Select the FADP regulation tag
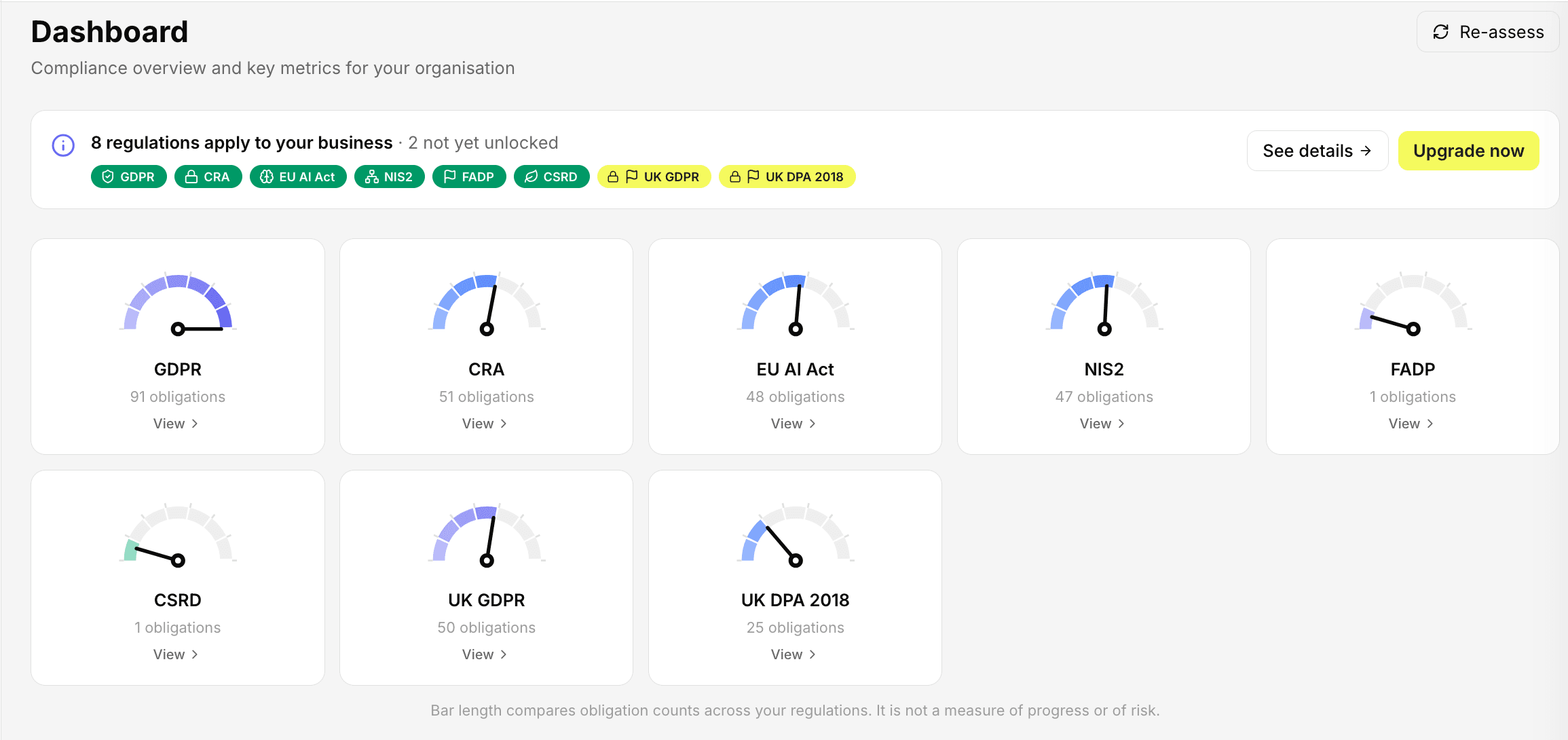 [469, 177]
